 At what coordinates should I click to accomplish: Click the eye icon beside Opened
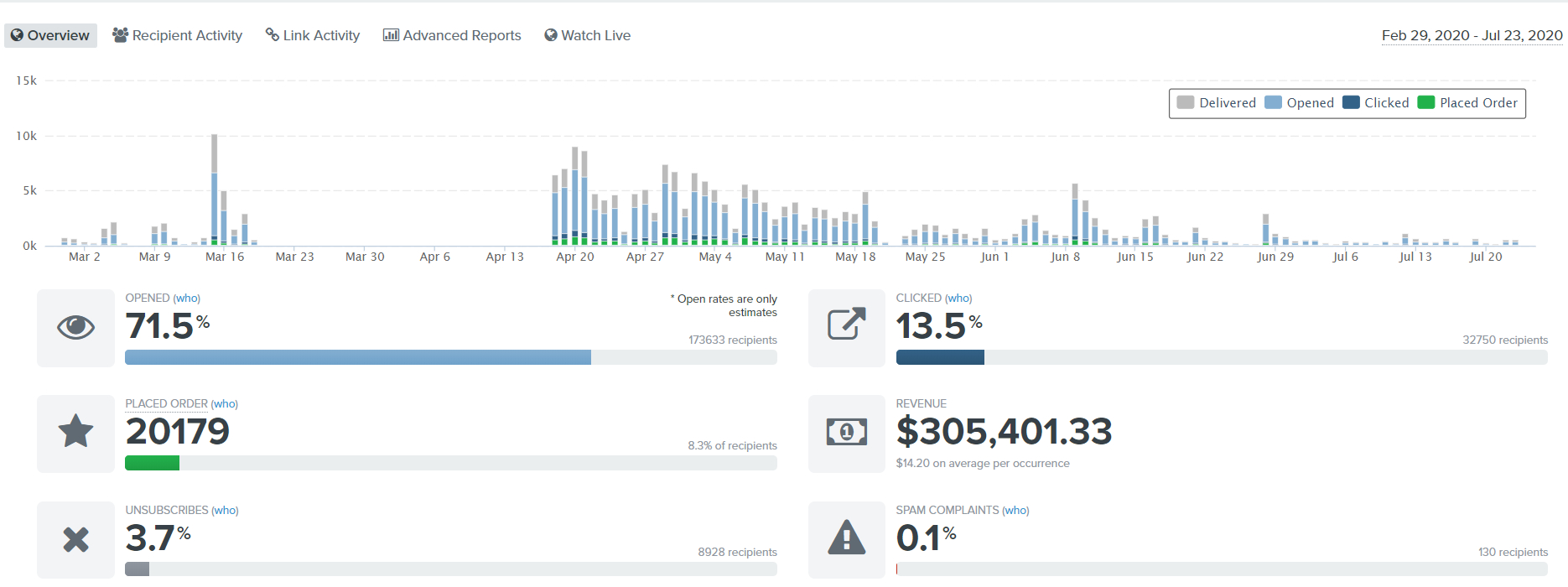75,327
